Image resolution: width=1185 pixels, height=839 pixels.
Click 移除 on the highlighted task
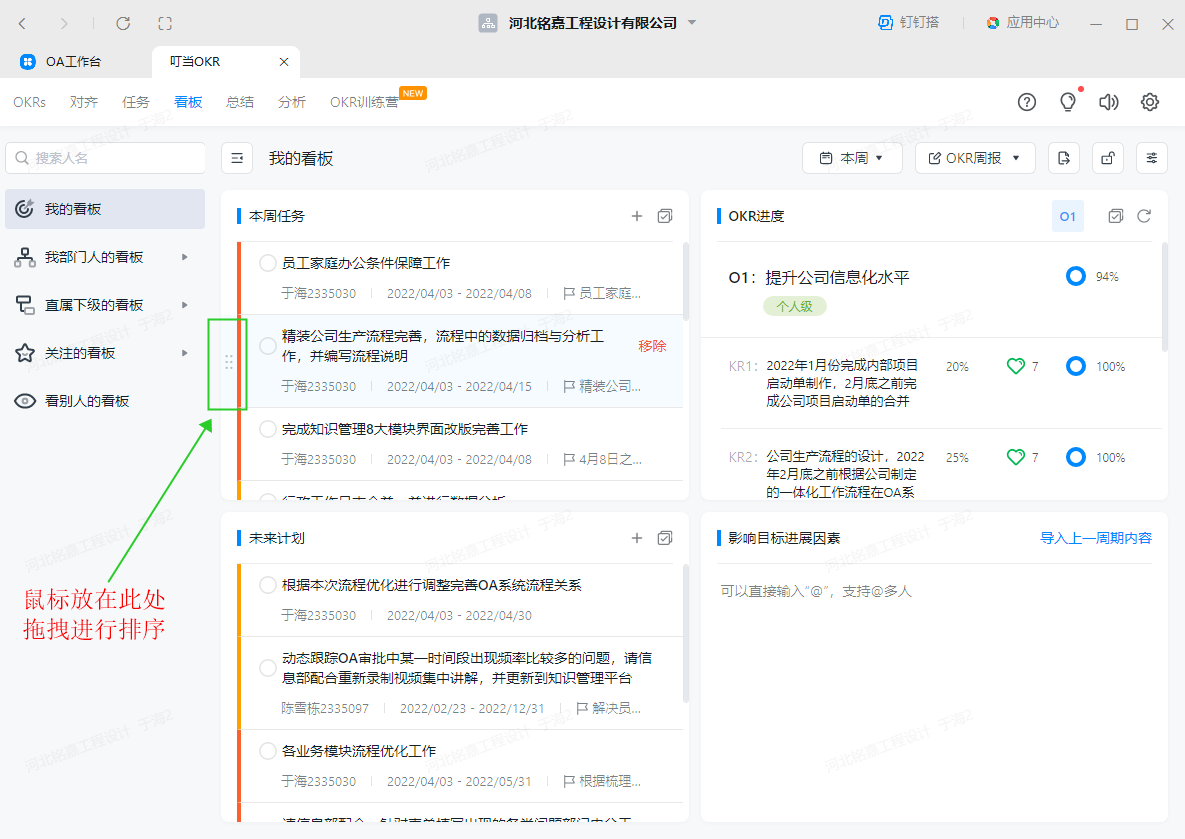coord(652,346)
